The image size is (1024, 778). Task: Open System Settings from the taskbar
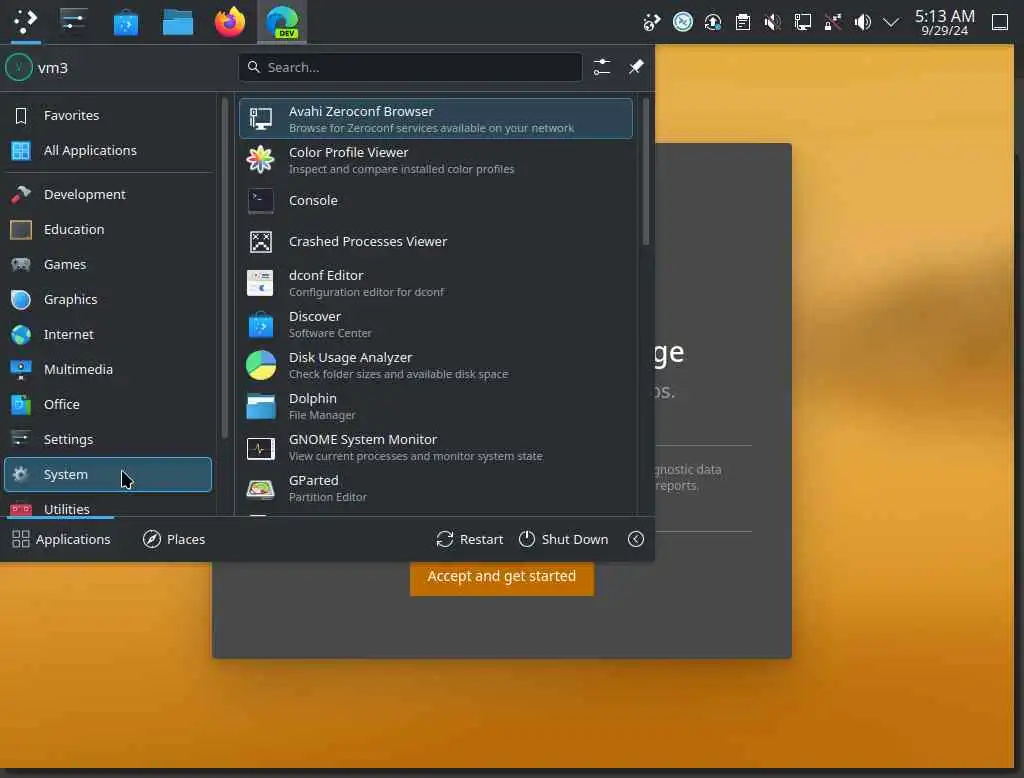click(73, 21)
